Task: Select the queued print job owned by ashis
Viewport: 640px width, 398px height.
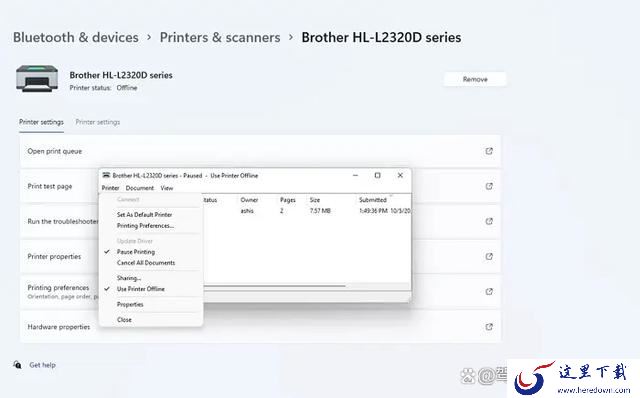Action: click(306, 211)
